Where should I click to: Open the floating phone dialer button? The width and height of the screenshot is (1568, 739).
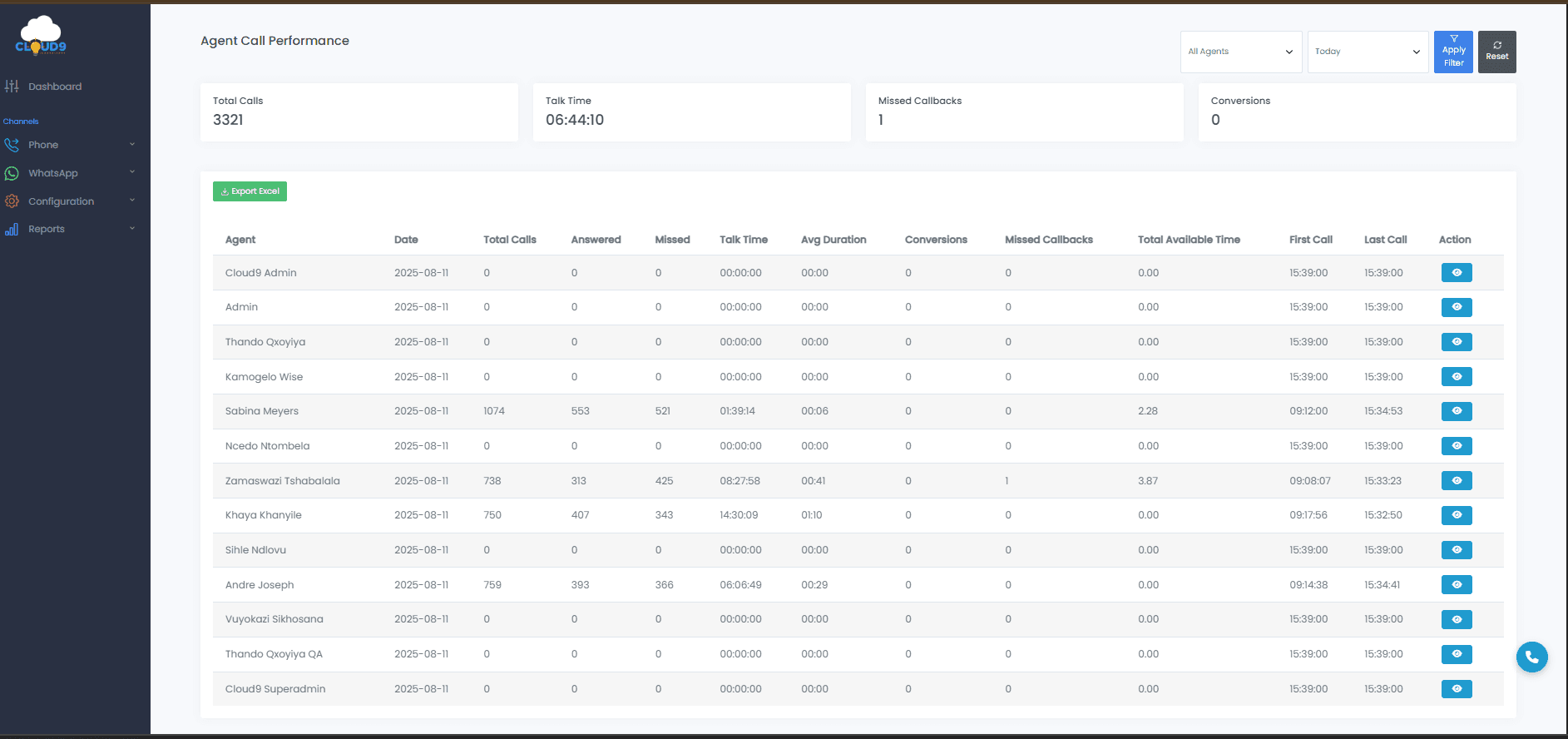[1531, 657]
